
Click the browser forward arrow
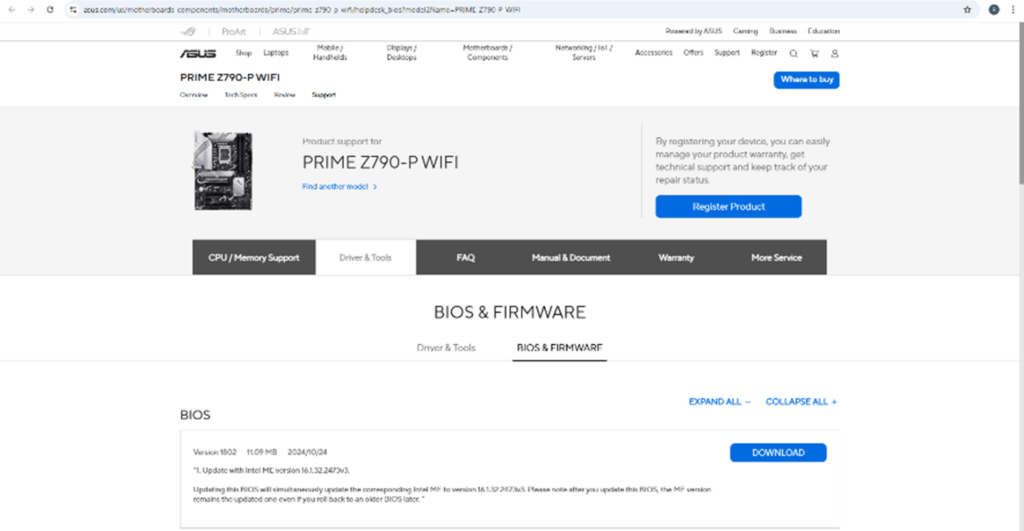click(31, 10)
